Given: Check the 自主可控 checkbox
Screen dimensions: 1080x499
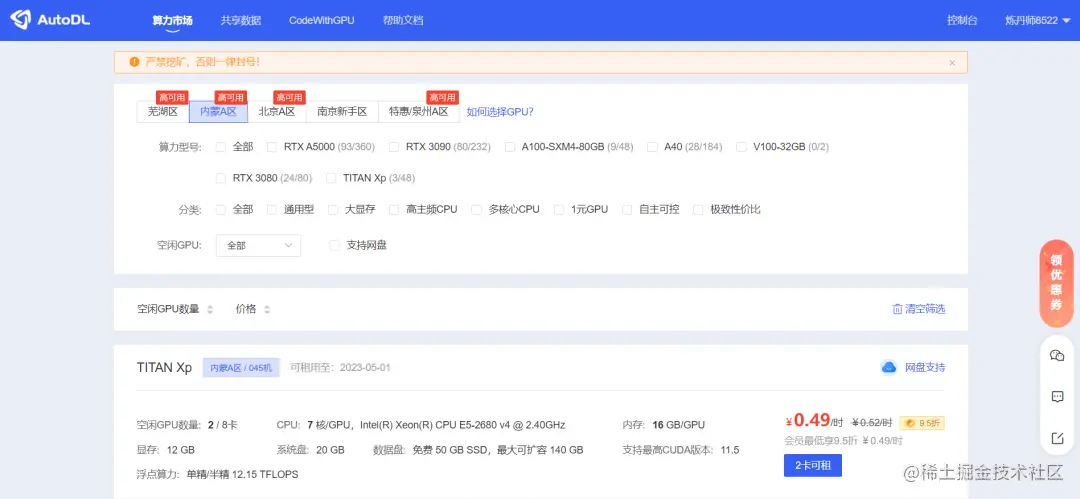Looking at the screenshot, I should (x=627, y=210).
